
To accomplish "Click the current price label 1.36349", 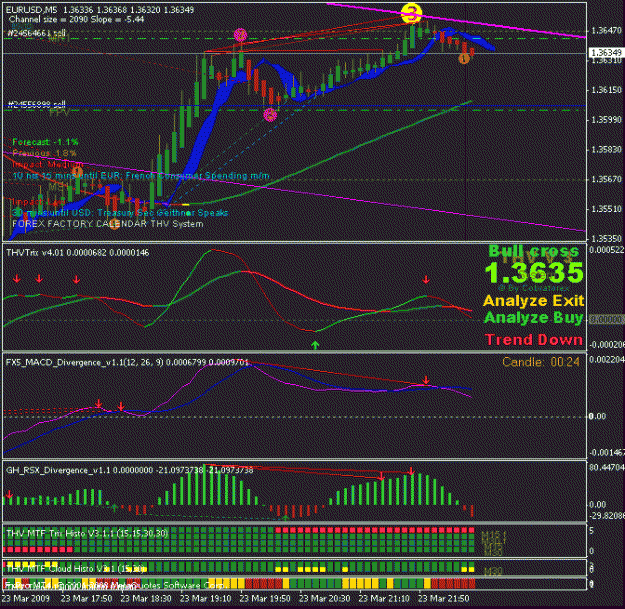I will (606, 53).
